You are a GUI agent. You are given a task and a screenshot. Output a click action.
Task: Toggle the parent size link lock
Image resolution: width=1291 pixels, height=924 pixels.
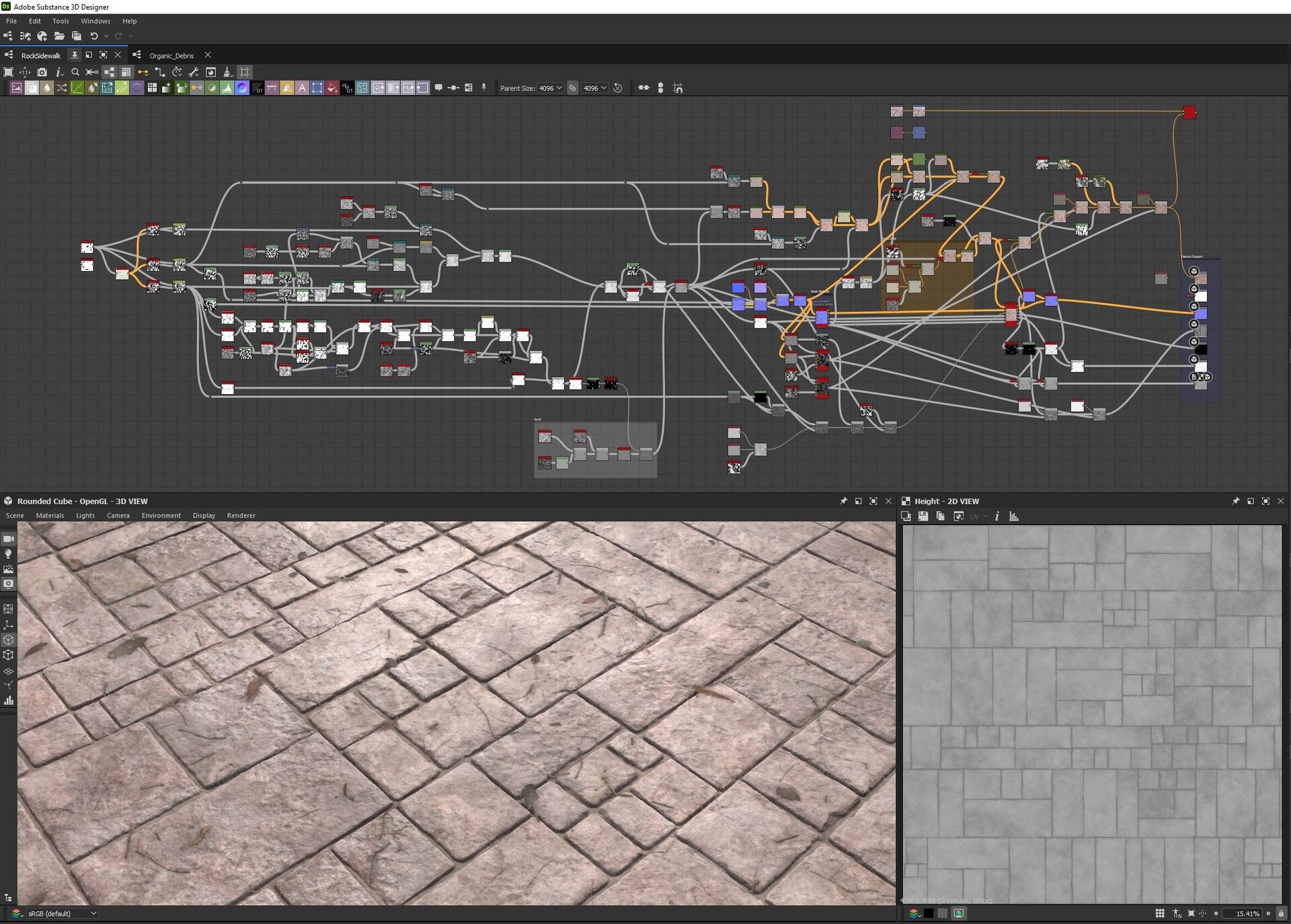(x=573, y=88)
